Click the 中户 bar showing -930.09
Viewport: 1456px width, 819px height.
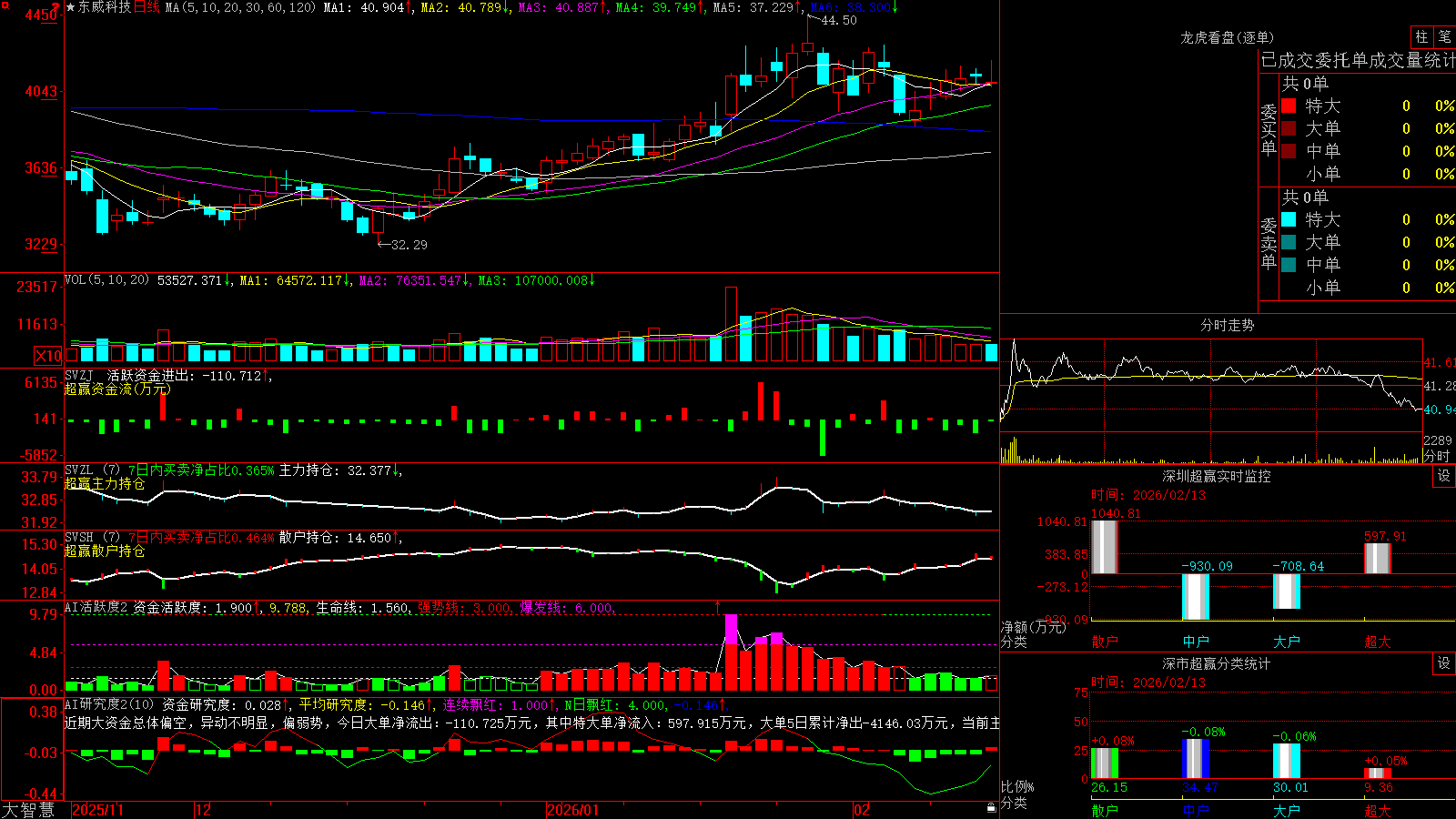1196,597
